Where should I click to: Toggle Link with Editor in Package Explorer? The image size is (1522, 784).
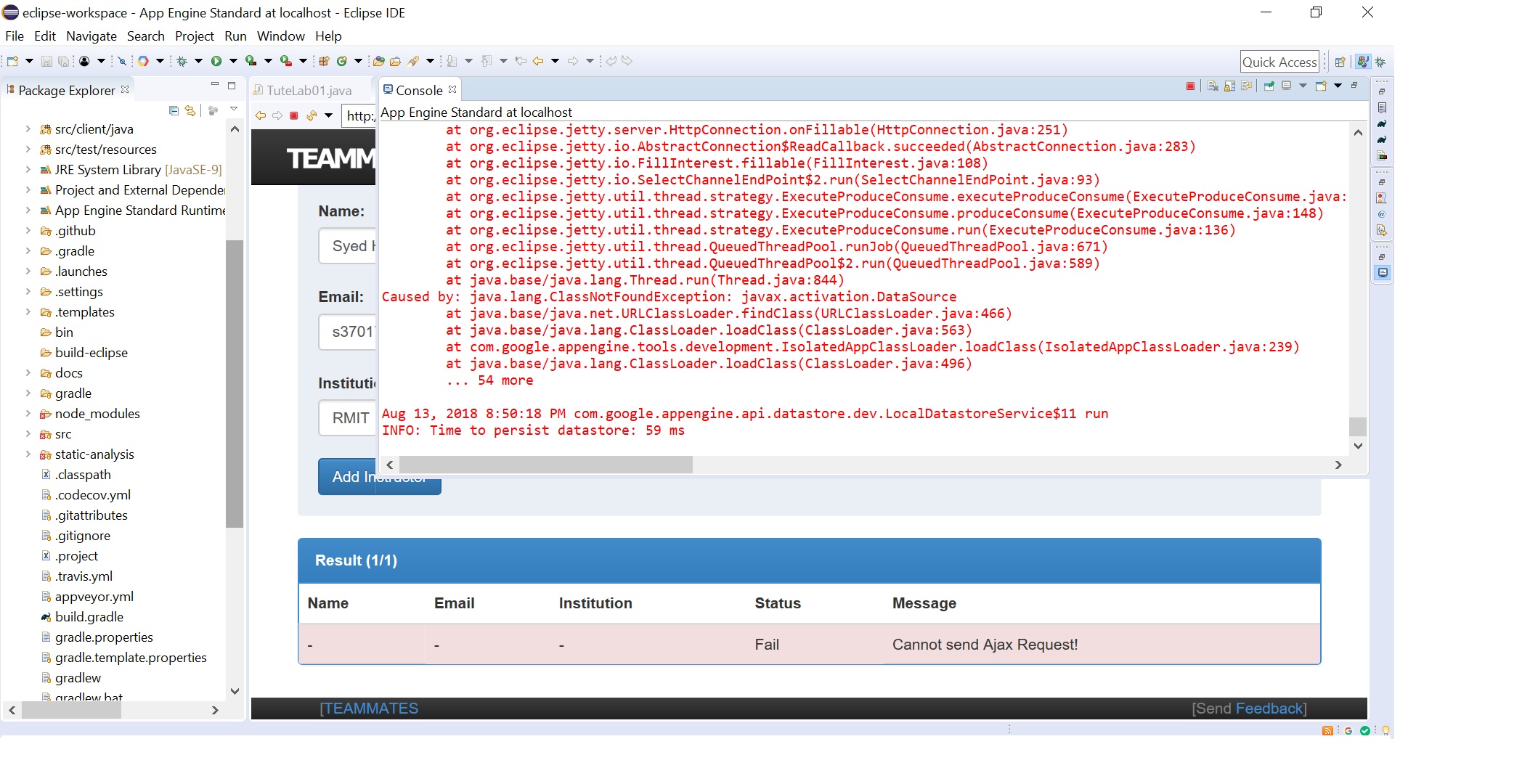(190, 110)
